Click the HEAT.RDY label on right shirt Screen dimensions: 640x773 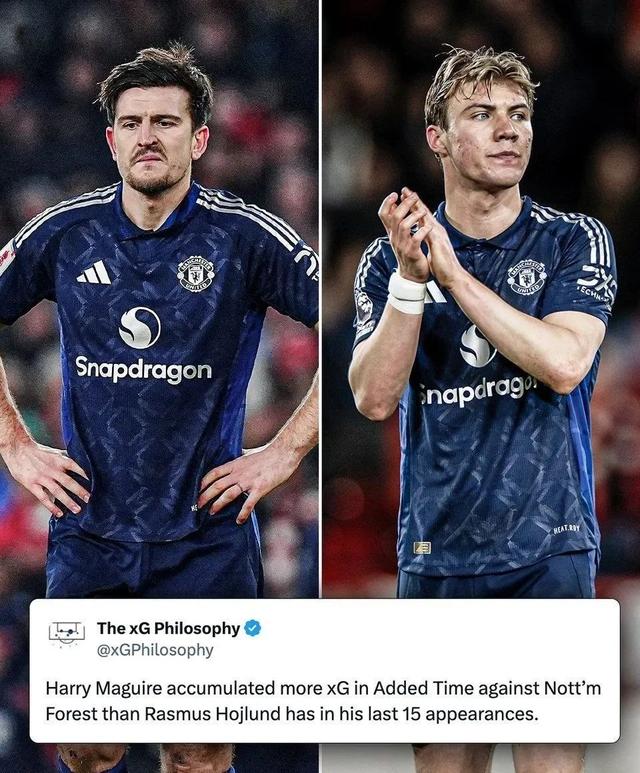(567, 529)
